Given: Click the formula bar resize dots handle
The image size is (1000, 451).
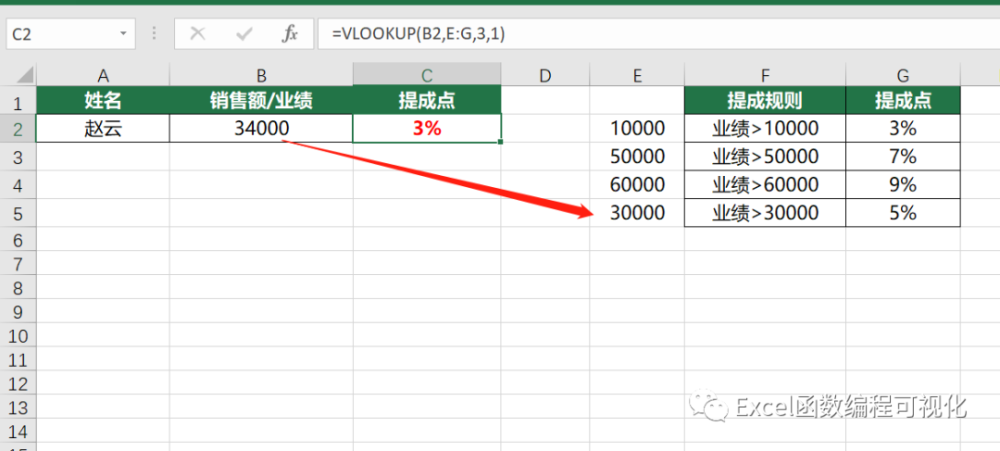Looking at the screenshot, I should tap(154, 34).
